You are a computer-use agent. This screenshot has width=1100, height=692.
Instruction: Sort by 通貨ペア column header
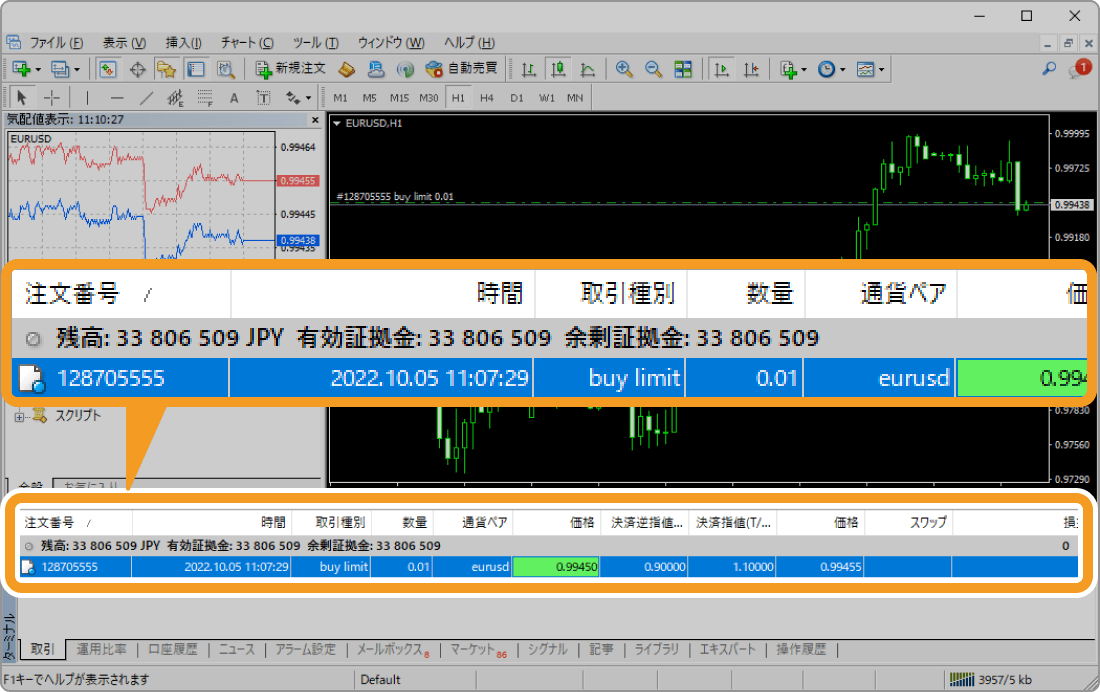pyautogui.click(x=474, y=523)
